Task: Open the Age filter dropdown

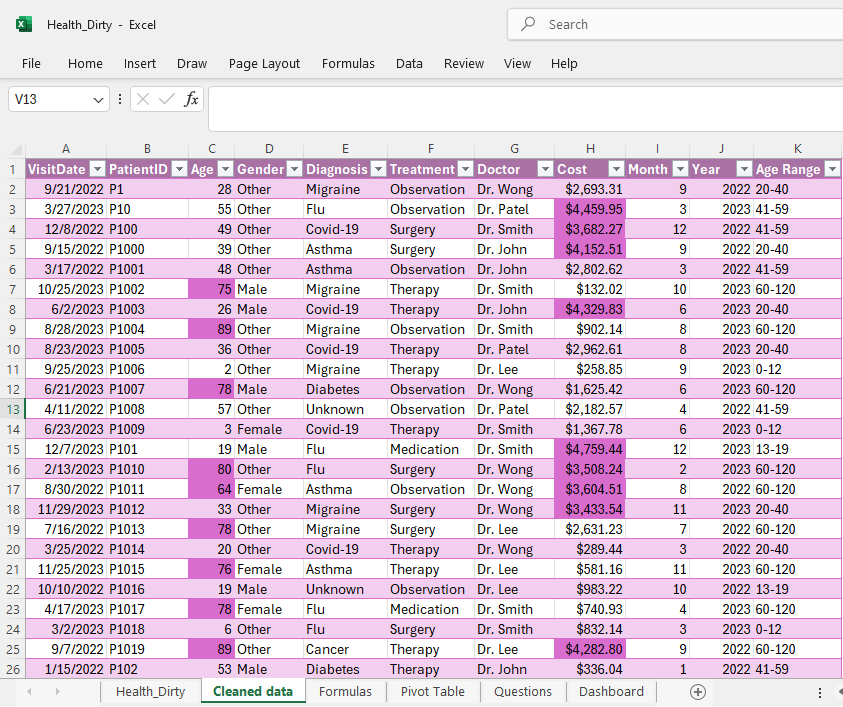Action: [x=226, y=169]
